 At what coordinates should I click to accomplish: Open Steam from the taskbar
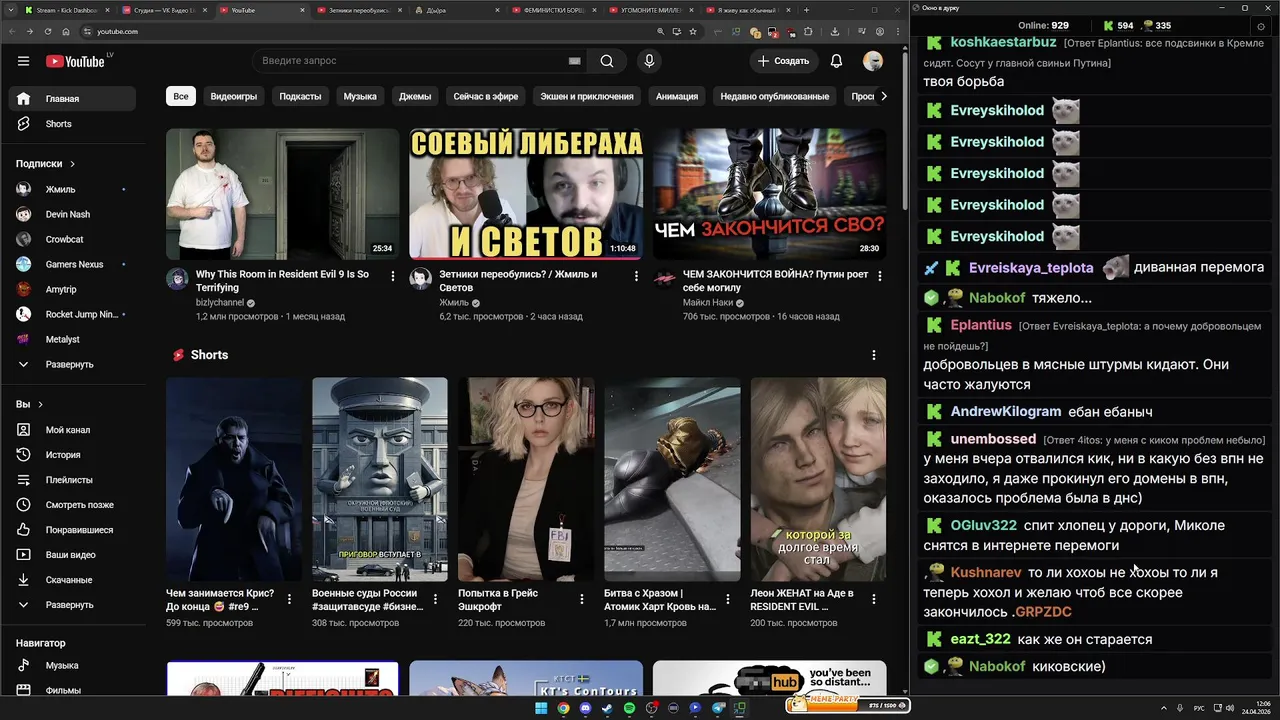pyautogui.click(x=607, y=708)
